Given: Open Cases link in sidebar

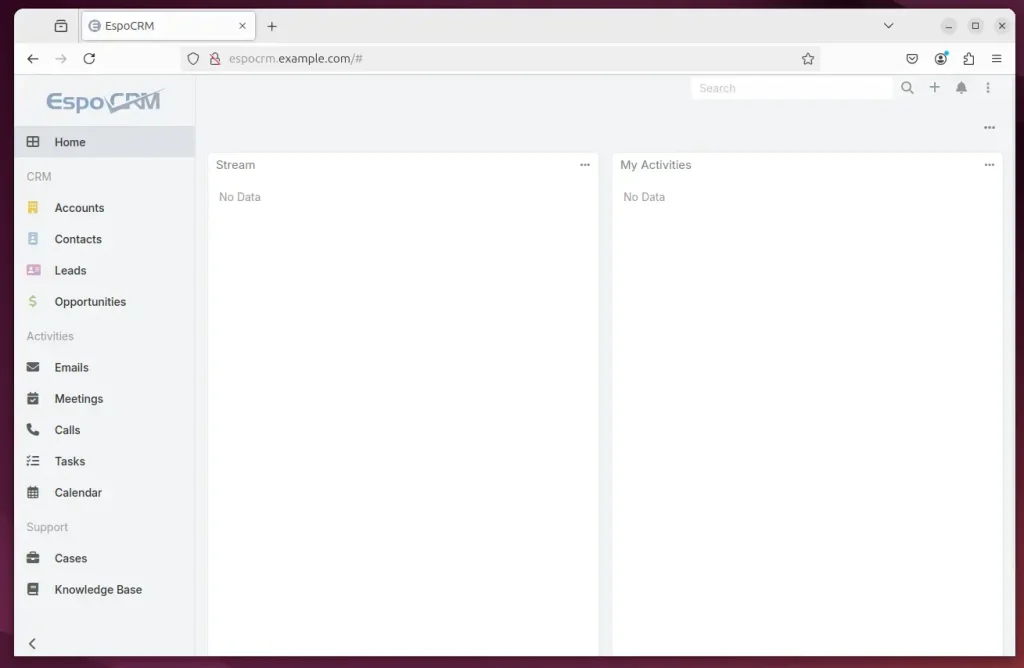Looking at the screenshot, I should [x=104, y=558].
